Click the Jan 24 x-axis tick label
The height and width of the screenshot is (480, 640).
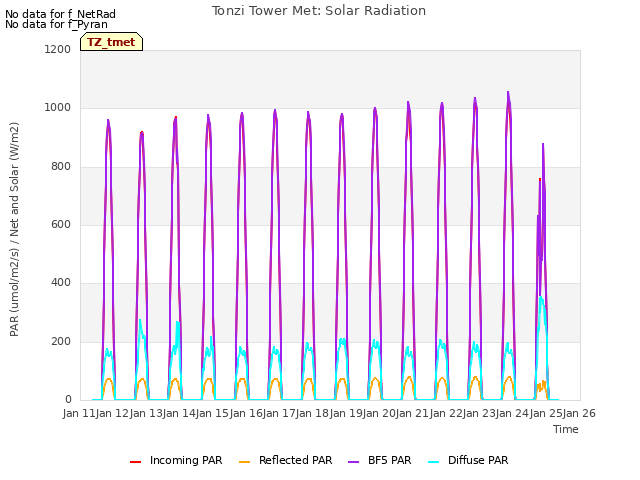512,413
